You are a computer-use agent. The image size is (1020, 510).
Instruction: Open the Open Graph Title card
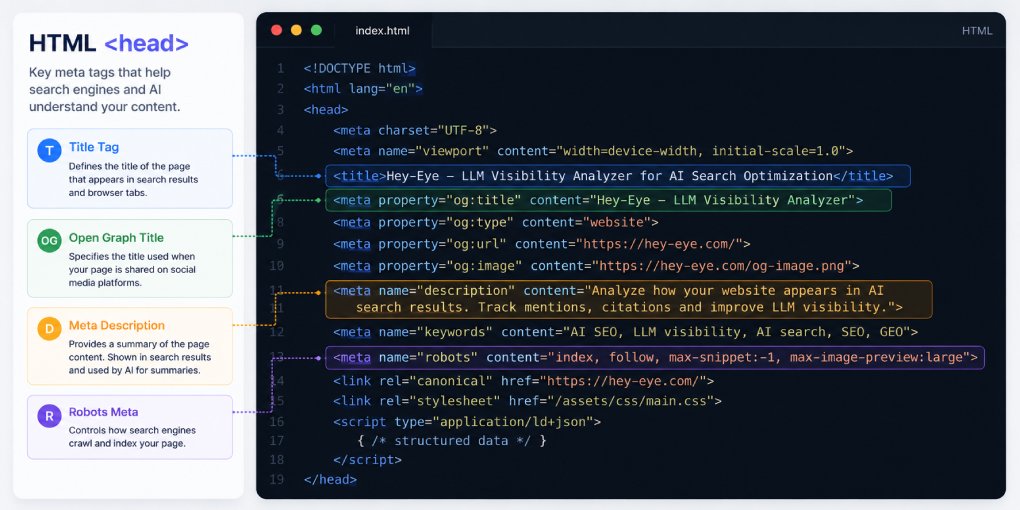[x=130, y=258]
